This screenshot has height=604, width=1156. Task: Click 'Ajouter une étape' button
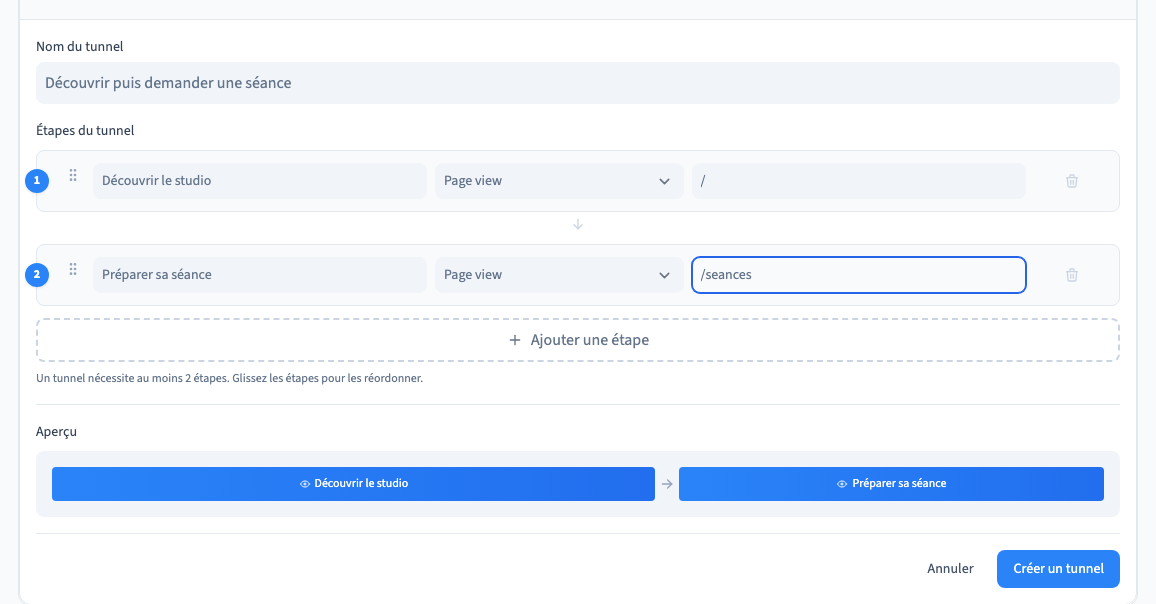pyautogui.click(x=578, y=340)
